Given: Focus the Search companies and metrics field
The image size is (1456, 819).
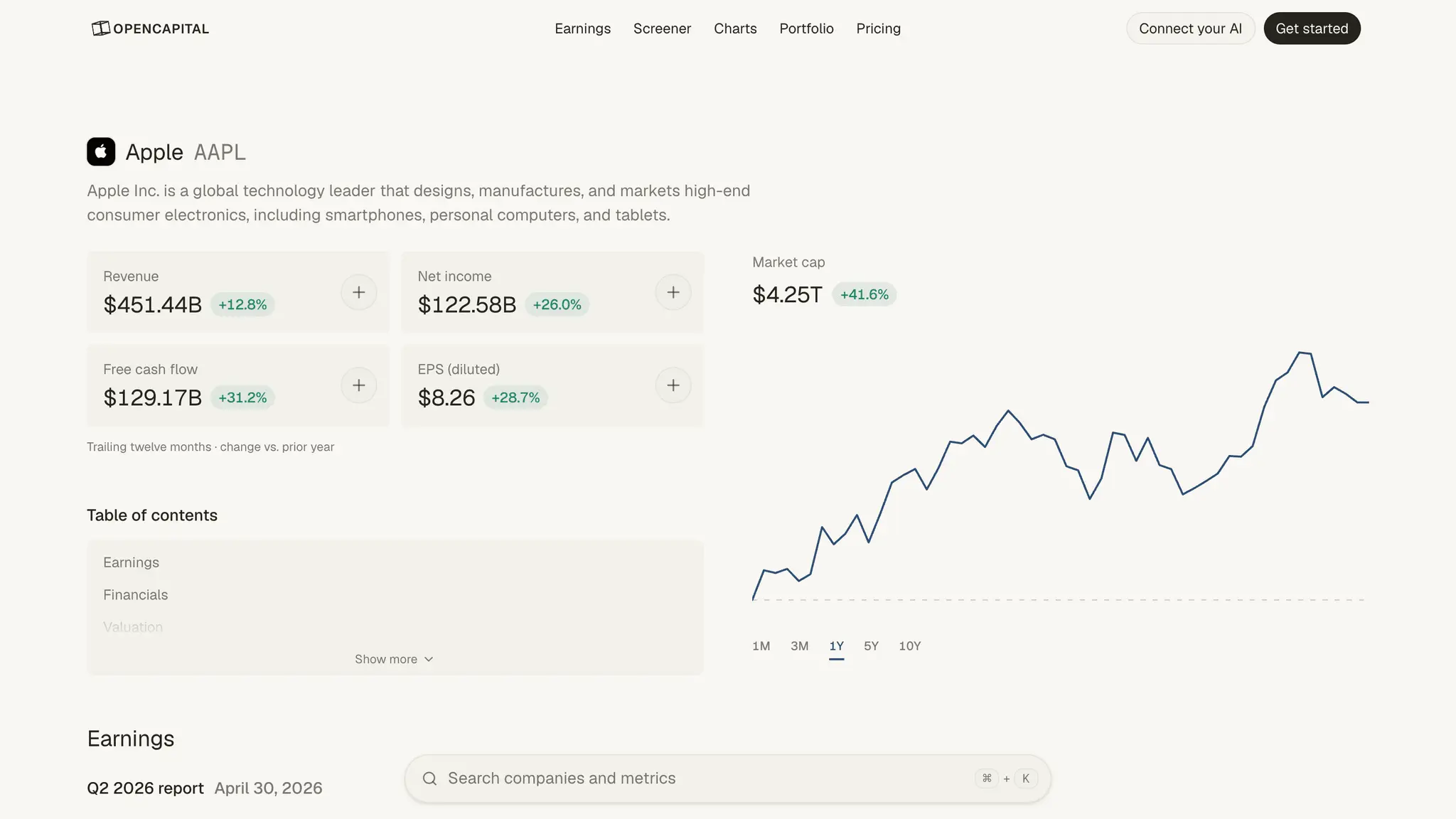Looking at the screenshot, I should 727,778.
